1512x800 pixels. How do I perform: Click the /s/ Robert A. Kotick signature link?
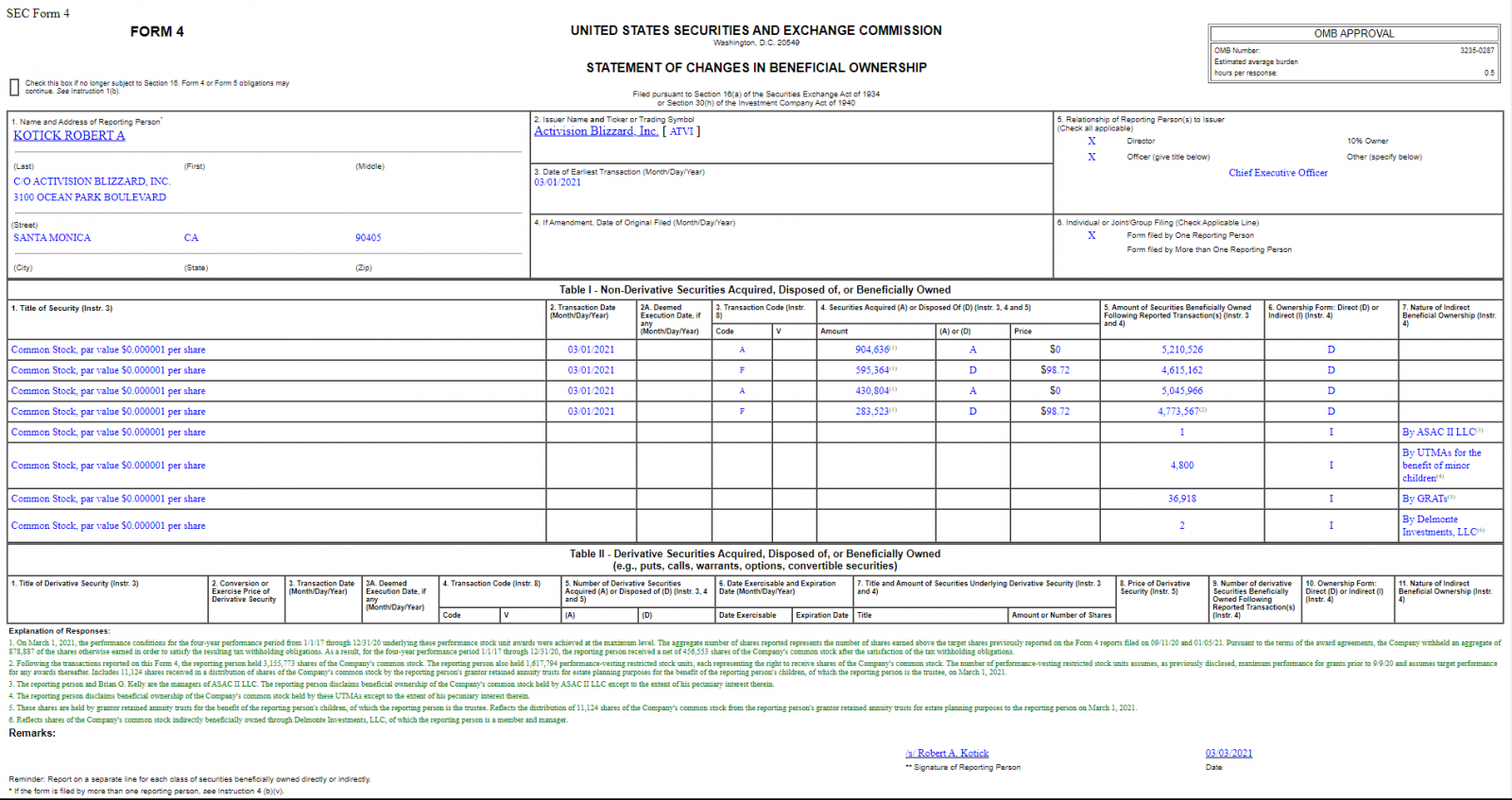pyautogui.click(x=947, y=753)
